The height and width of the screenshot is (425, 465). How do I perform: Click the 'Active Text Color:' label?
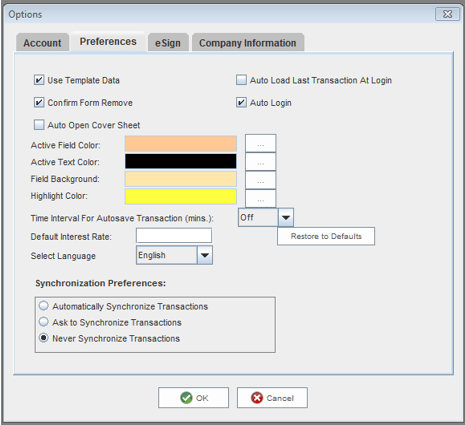[65, 162]
